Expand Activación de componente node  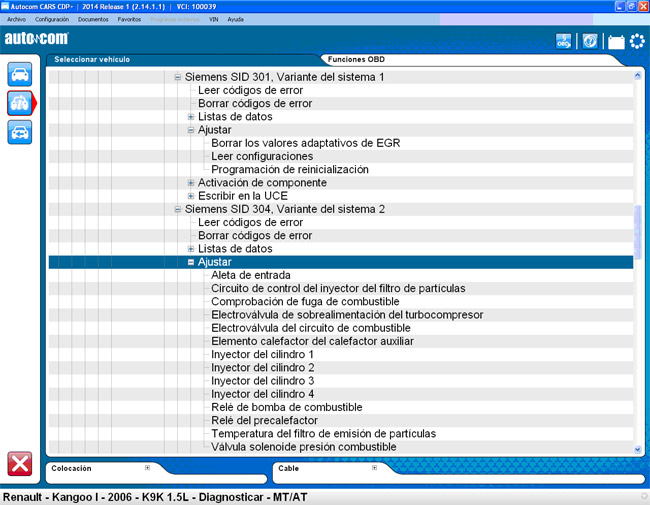tap(191, 183)
